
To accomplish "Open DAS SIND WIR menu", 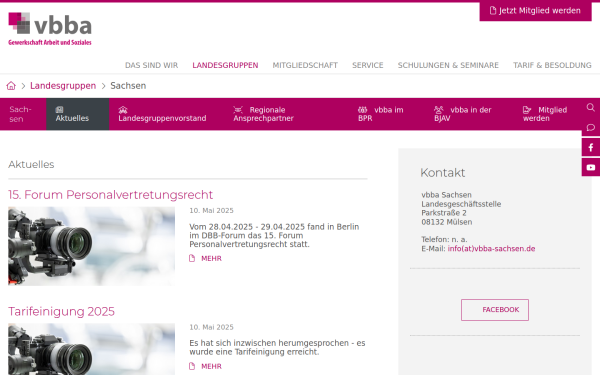I will (x=152, y=65).
